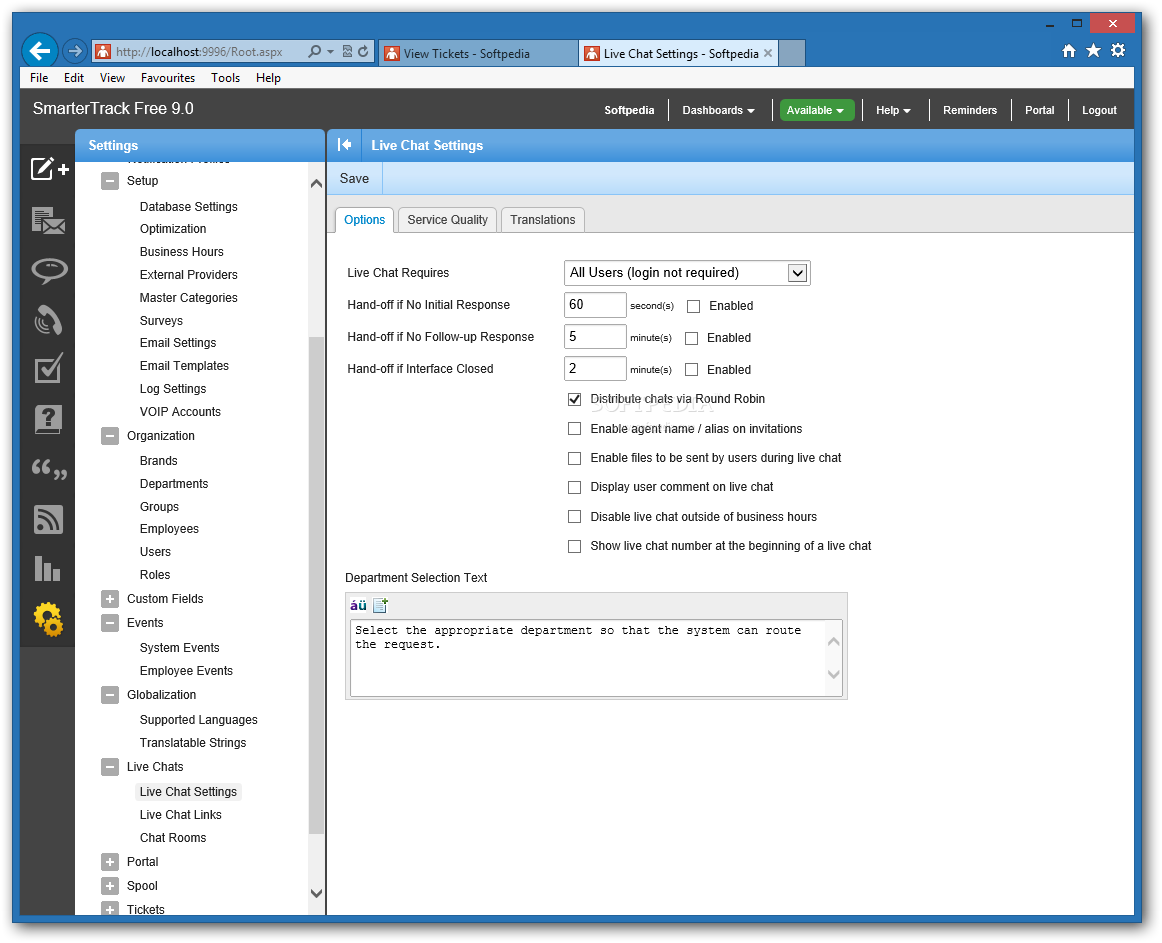Collapse the Live Chats tree node

pos(110,767)
